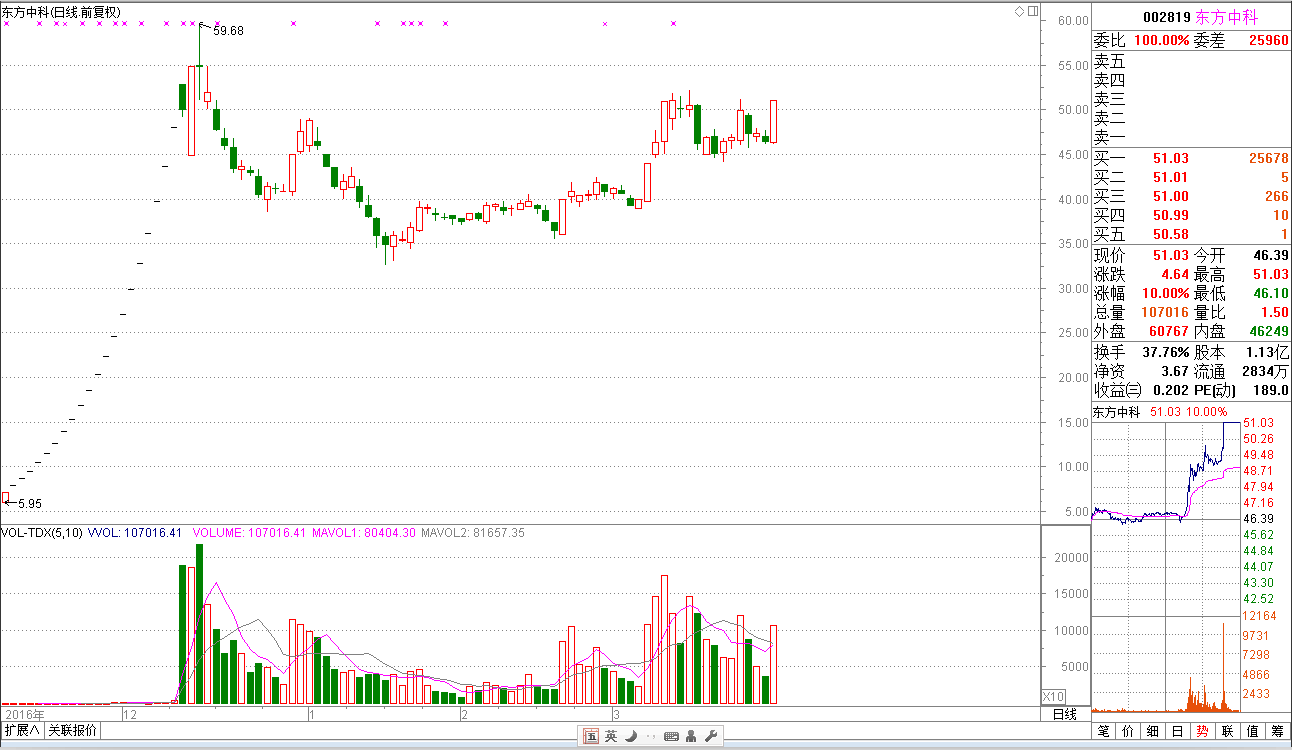Click the 委比 100.00% value
Screen dimensions: 1292x750
[1161, 41]
